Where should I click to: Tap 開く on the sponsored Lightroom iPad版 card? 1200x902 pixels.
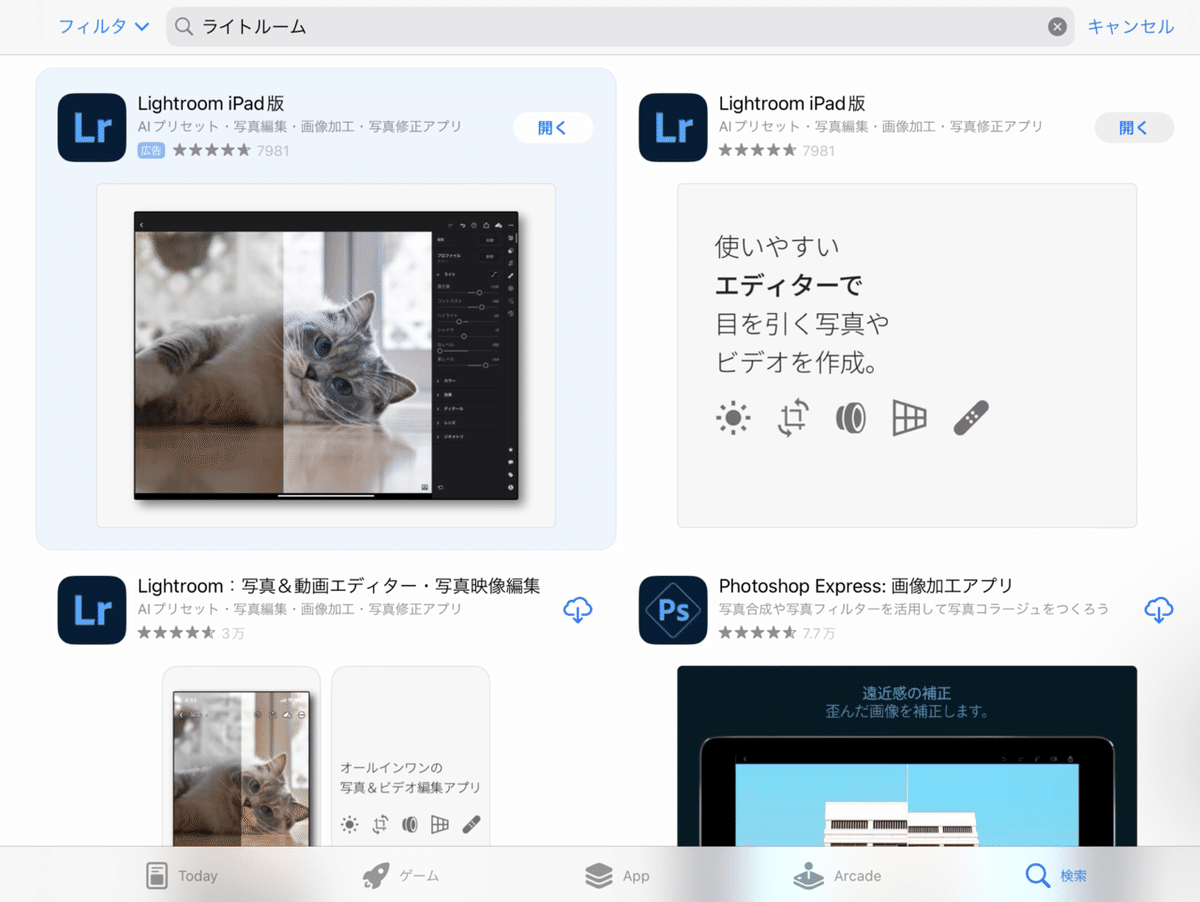(x=553, y=127)
